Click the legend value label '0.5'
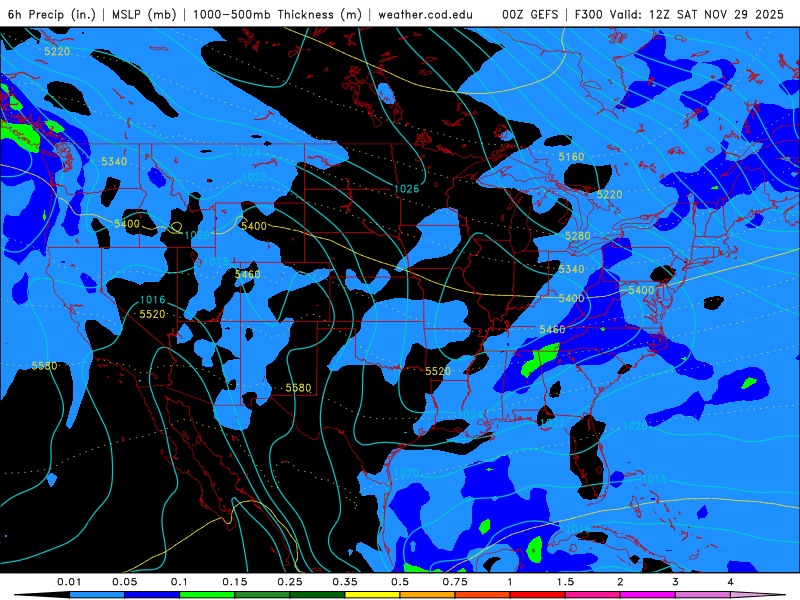 click(400, 582)
